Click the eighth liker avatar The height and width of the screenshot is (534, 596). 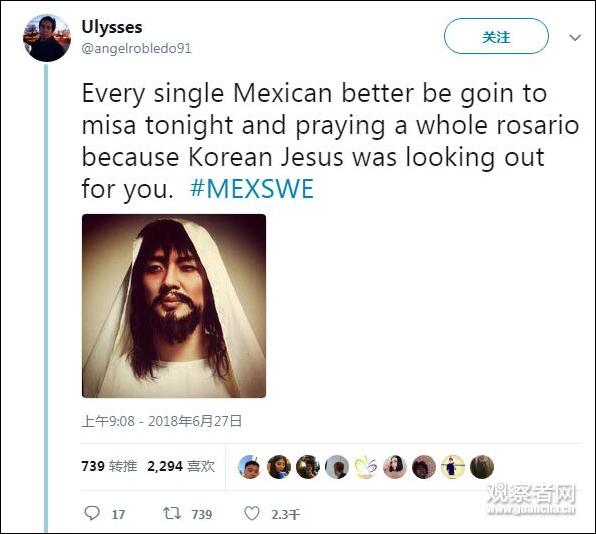pyautogui.click(x=453, y=467)
